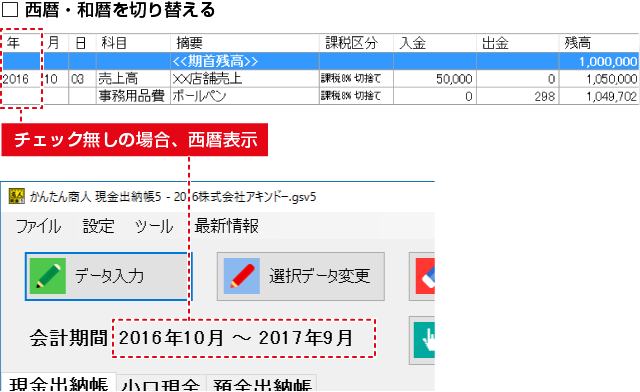Click the 選択データ変更 button label

[320, 276]
